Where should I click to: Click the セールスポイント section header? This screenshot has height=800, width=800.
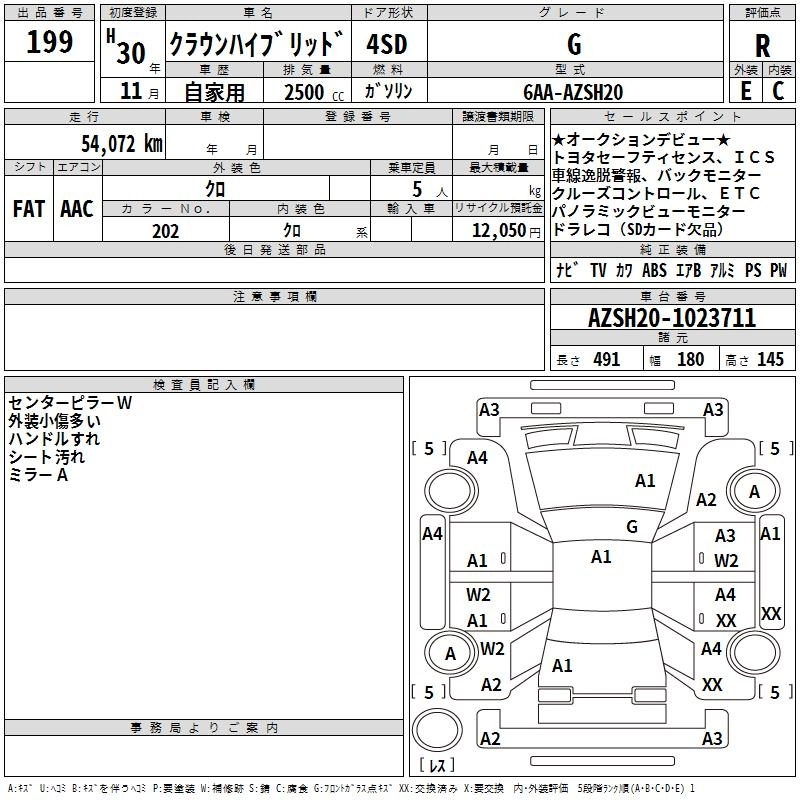671,118
